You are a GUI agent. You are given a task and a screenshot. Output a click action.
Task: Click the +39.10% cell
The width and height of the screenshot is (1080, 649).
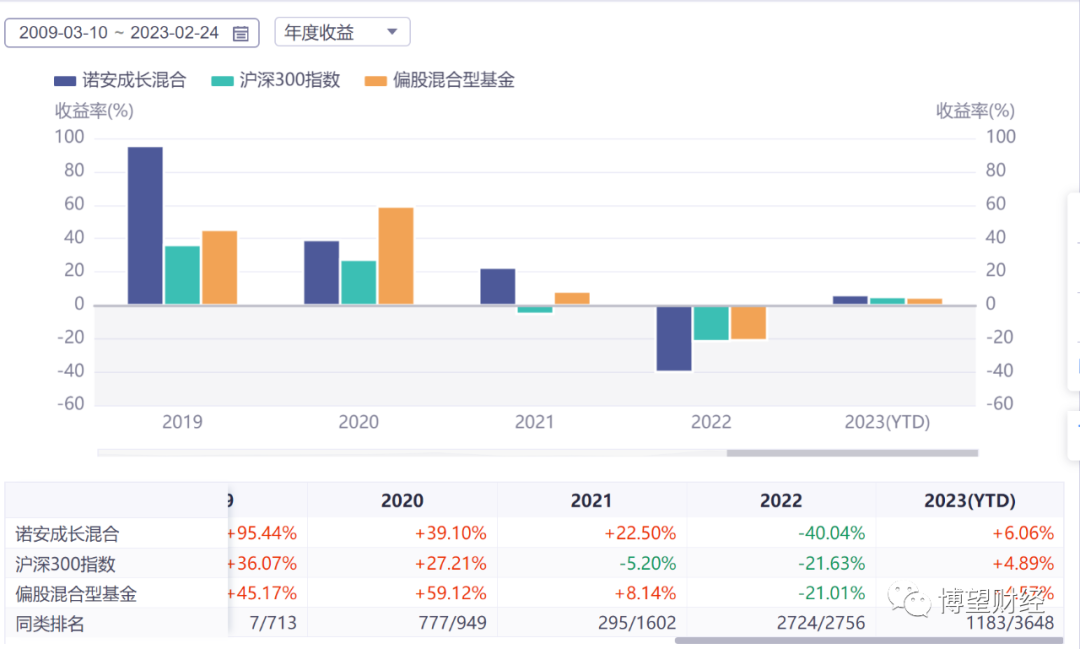point(450,533)
